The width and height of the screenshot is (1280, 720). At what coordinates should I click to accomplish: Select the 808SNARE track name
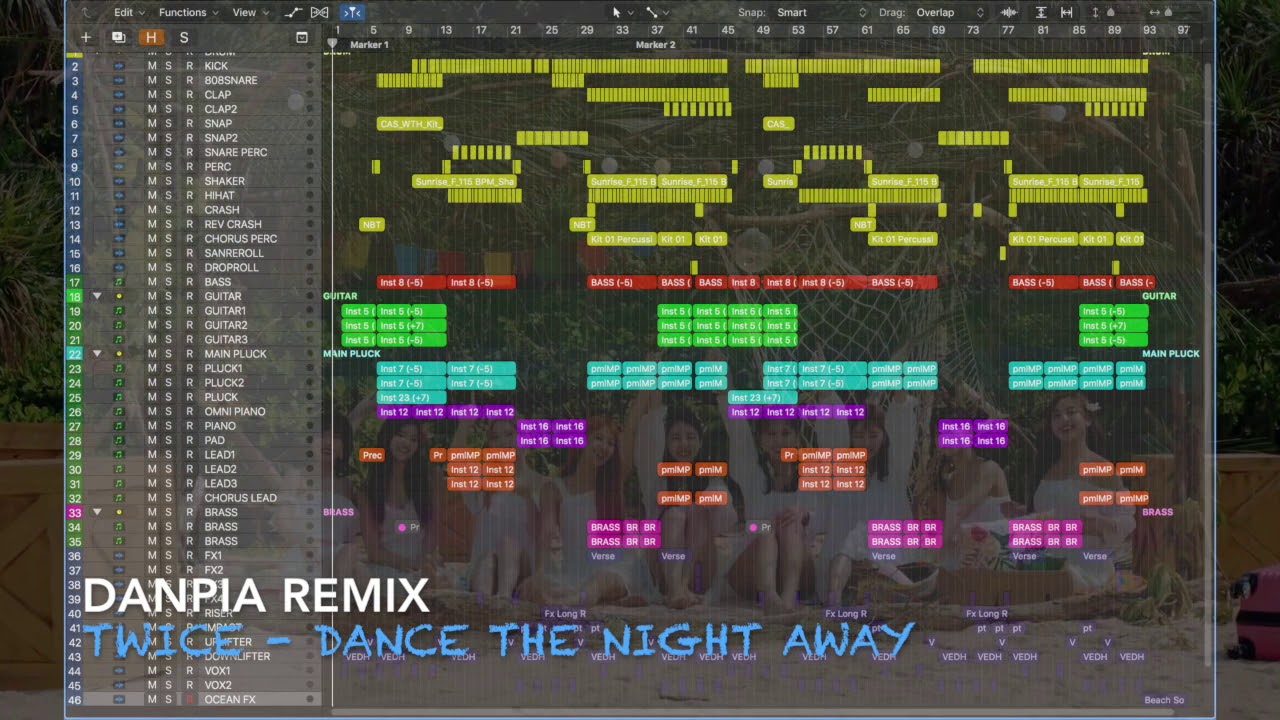click(231, 81)
